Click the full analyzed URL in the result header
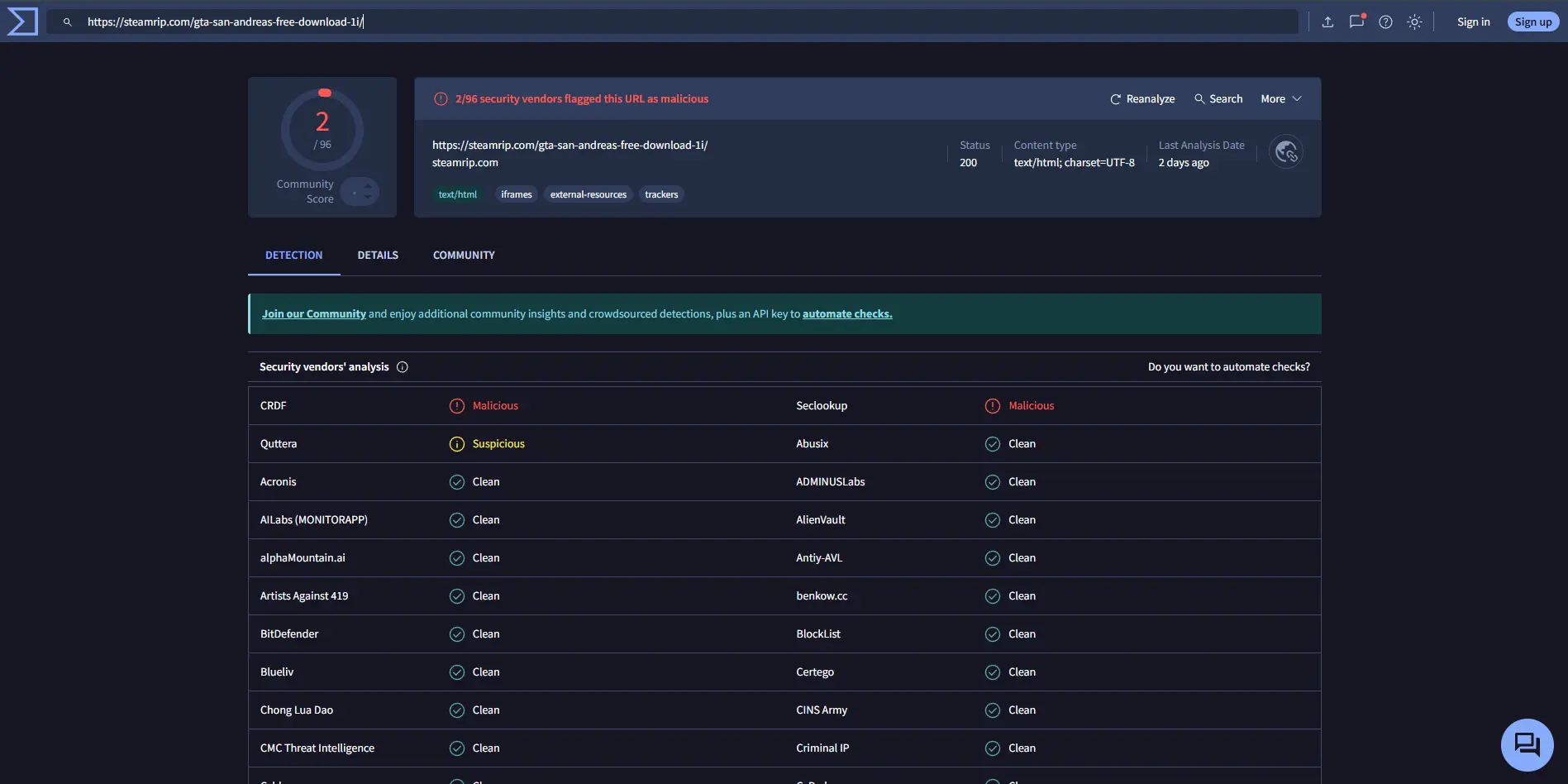This screenshot has height=784, width=1568. (x=570, y=146)
